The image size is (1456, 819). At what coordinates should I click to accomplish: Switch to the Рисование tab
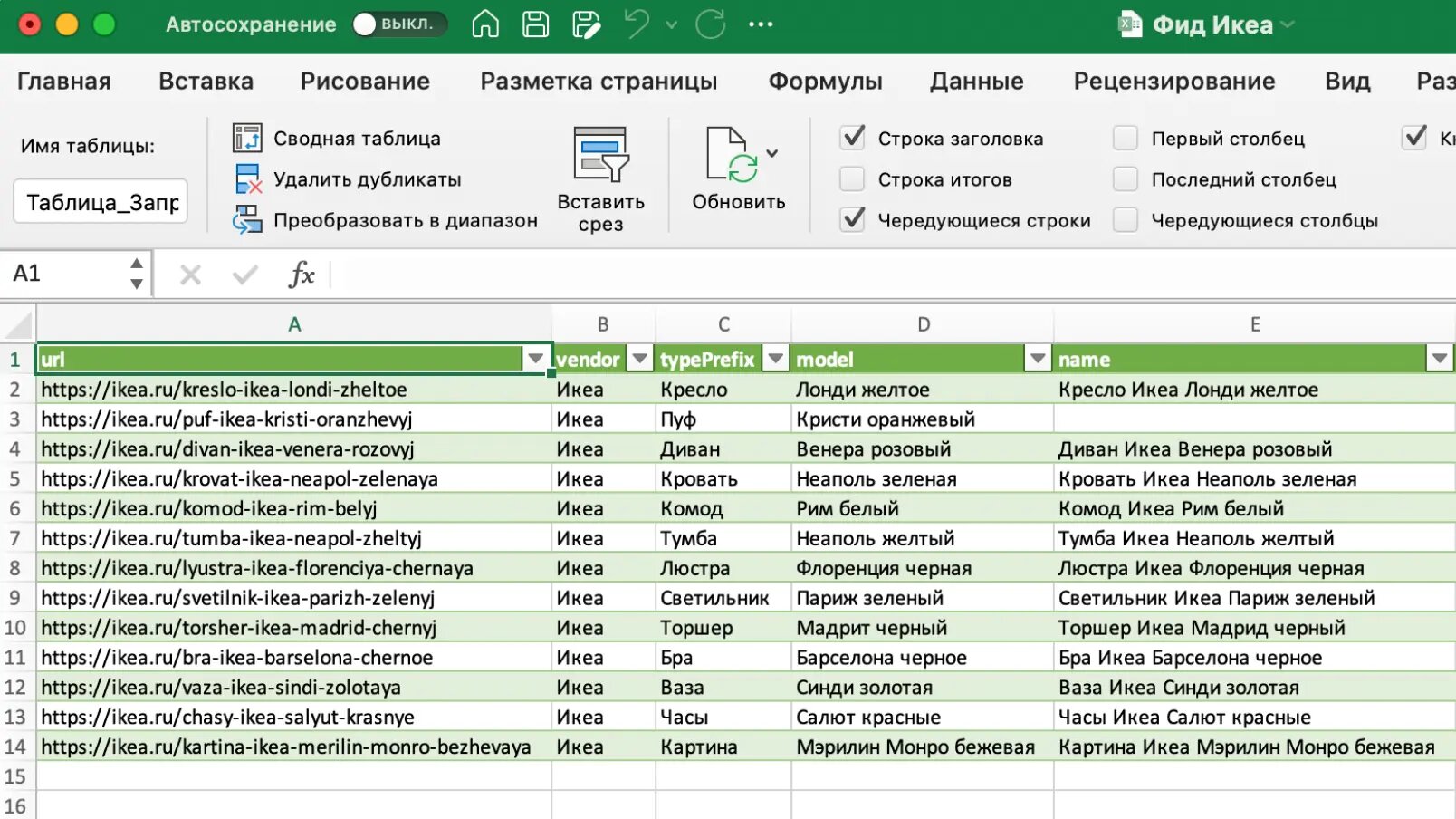click(x=365, y=82)
